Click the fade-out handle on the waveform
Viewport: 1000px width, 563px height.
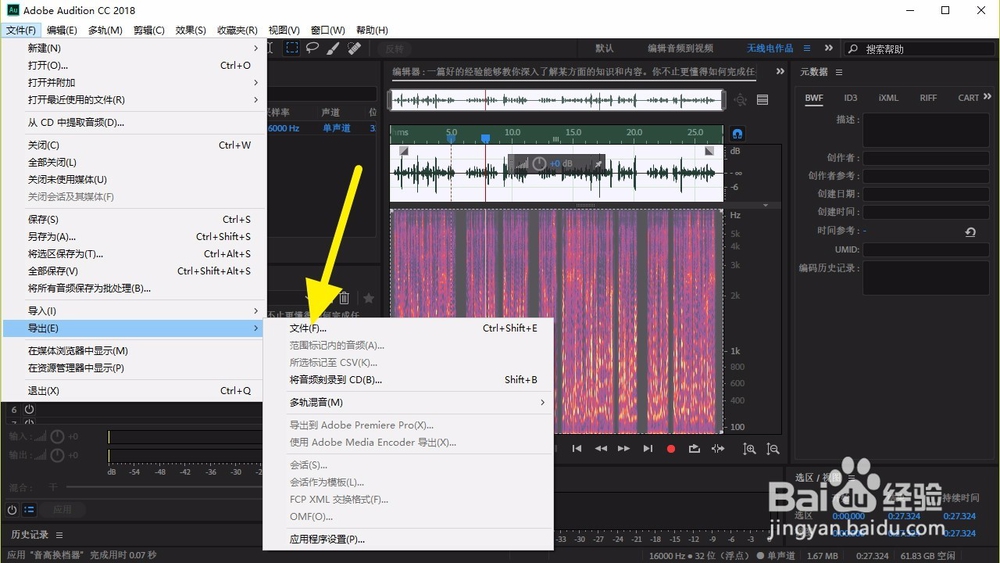pos(709,151)
